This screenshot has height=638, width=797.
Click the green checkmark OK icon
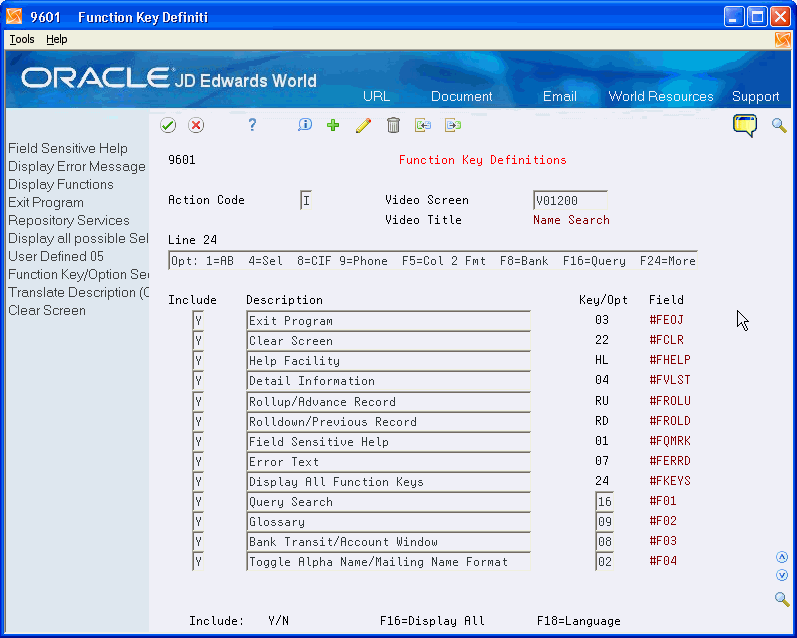pyautogui.click(x=168, y=125)
